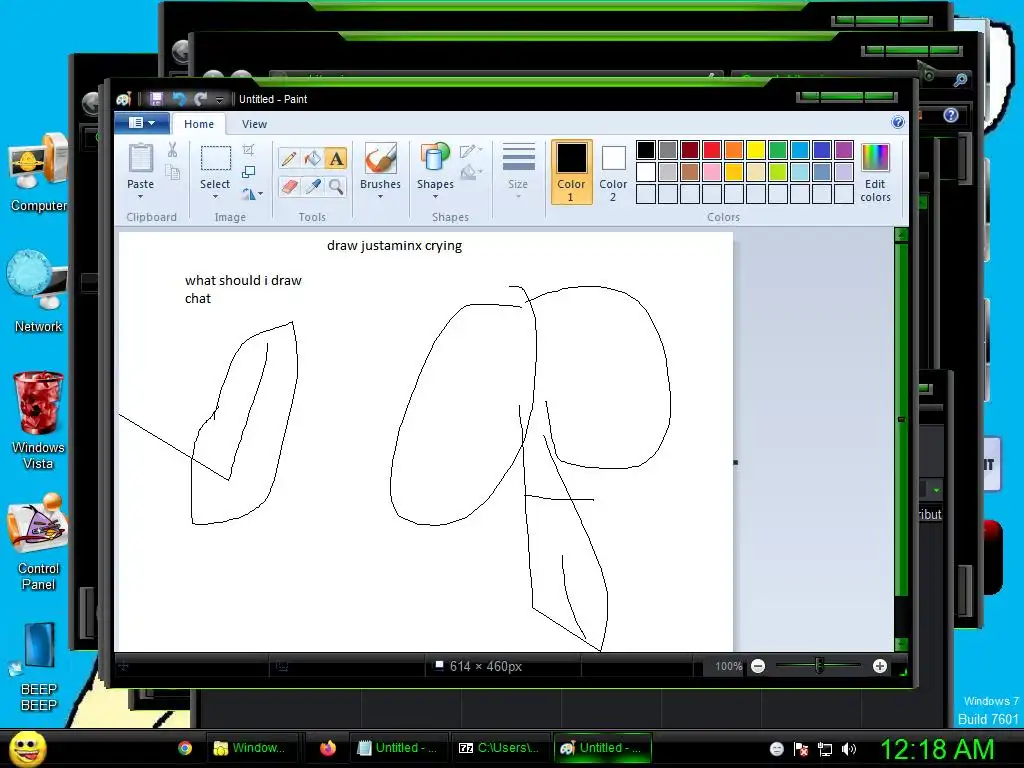
Task: Switch to the Home ribbon tab
Action: point(199,124)
